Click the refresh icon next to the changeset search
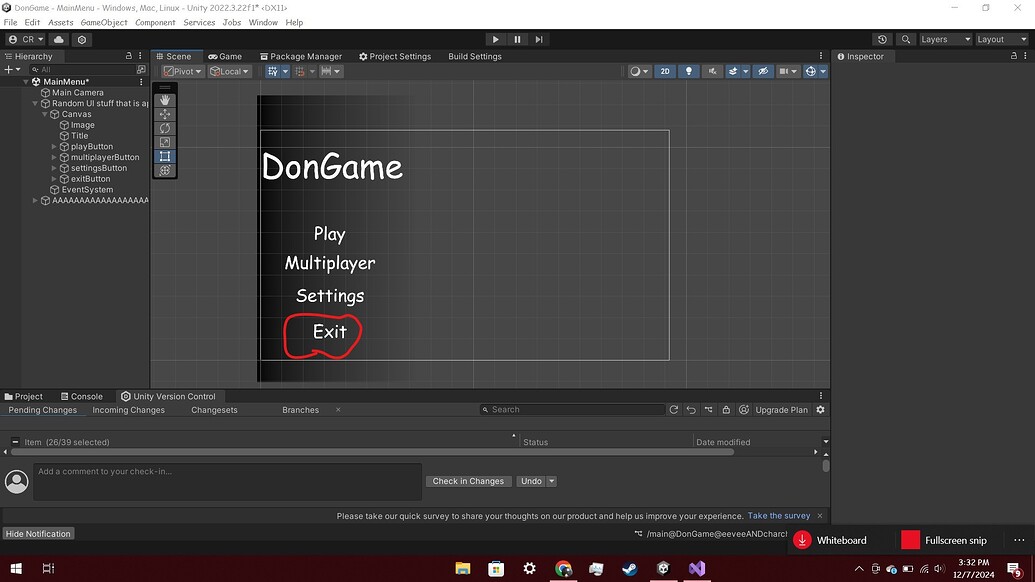This screenshot has height=582, width=1035. tap(673, 409)
